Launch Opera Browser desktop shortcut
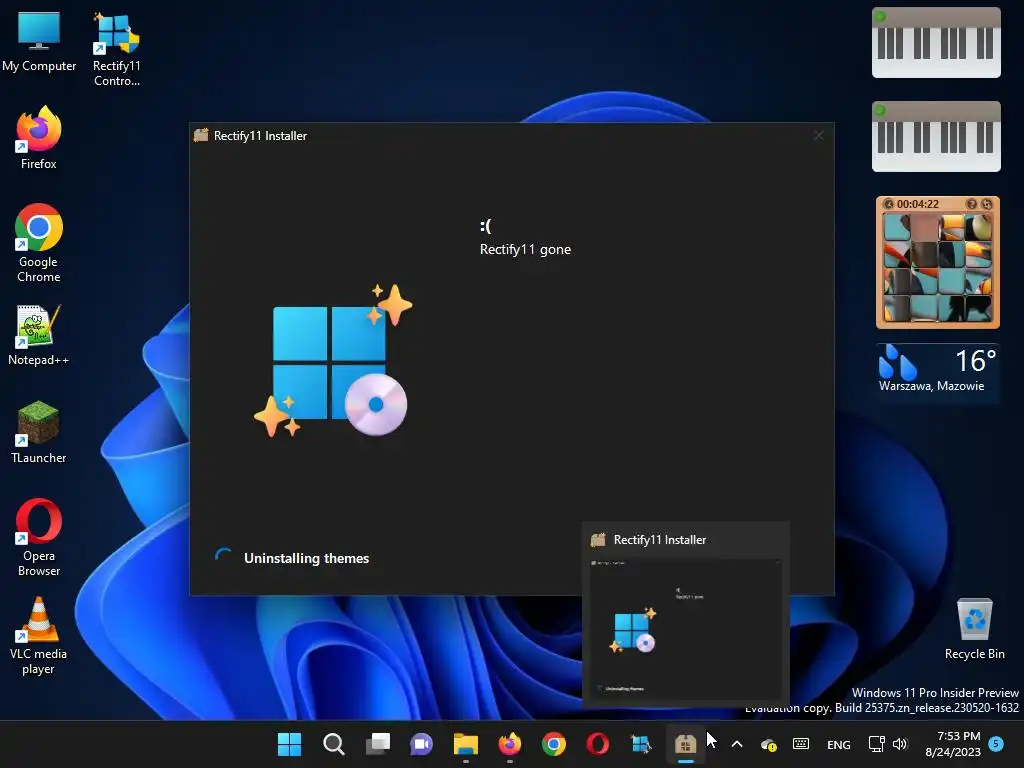The image size is (1024, 768). pyautogui.click(x=39, y=537)
